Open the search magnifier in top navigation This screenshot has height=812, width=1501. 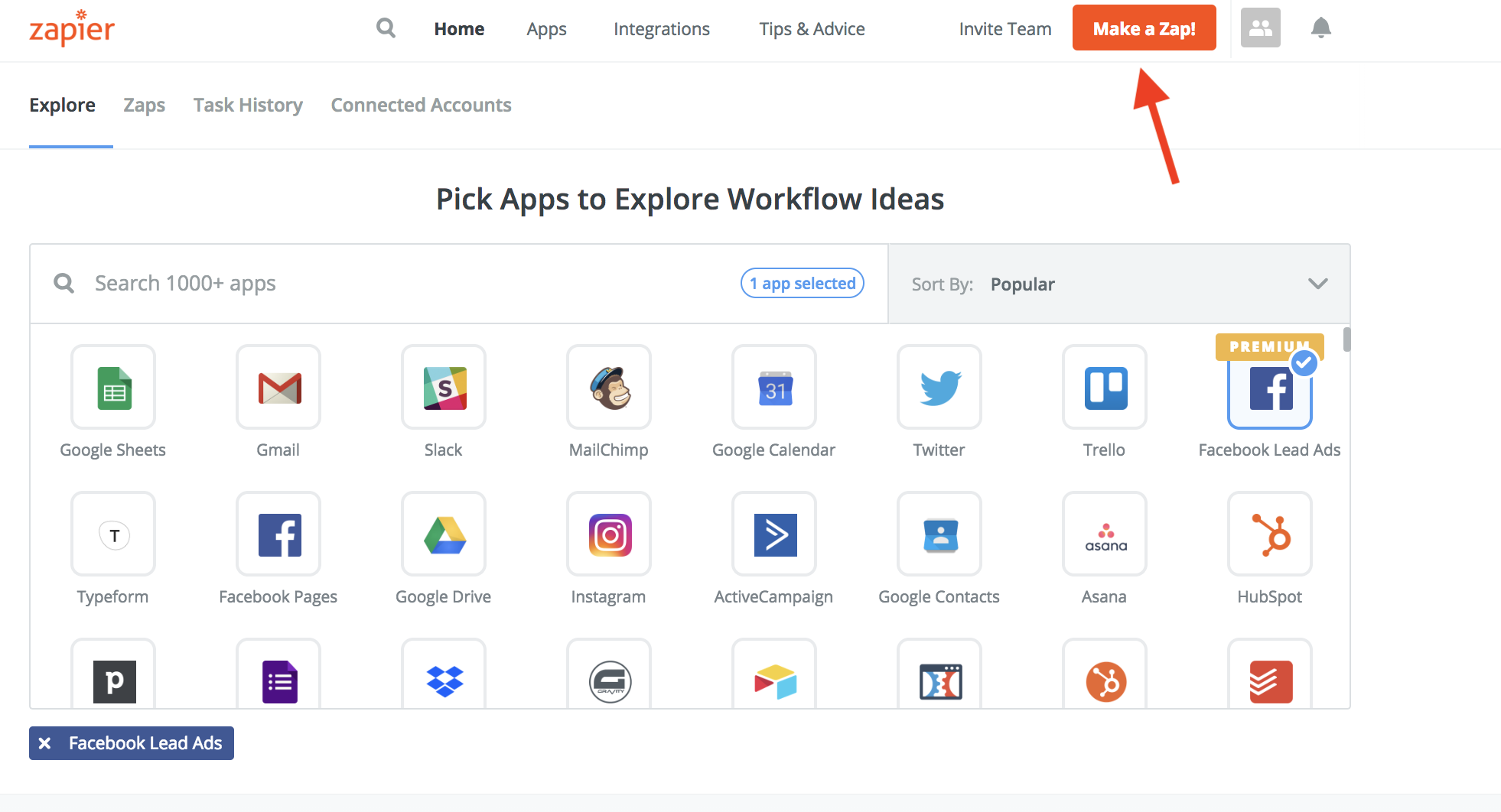click(x=386, y=28)
